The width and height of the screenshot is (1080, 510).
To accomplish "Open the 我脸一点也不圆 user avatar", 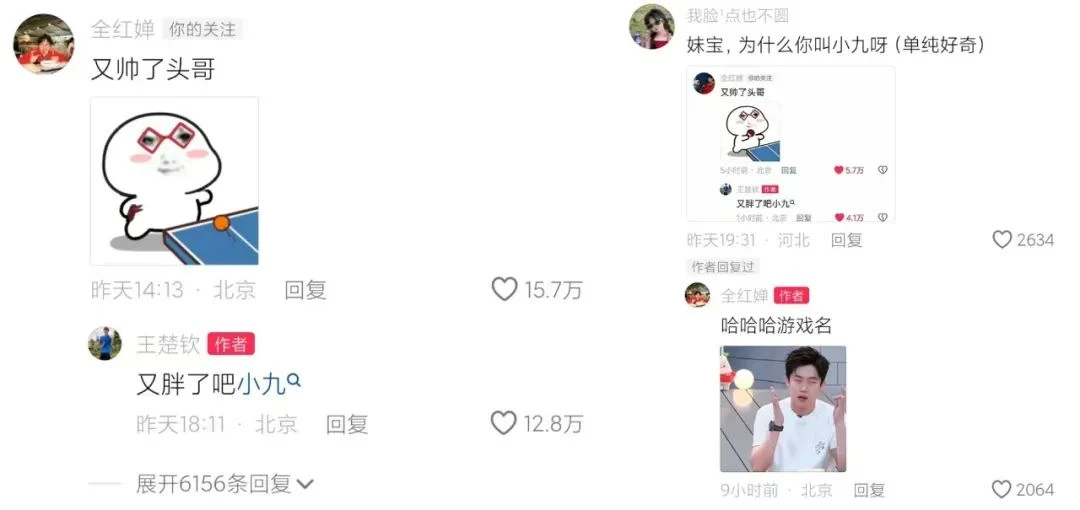I will pyautogui.click(x=651, y=26).
